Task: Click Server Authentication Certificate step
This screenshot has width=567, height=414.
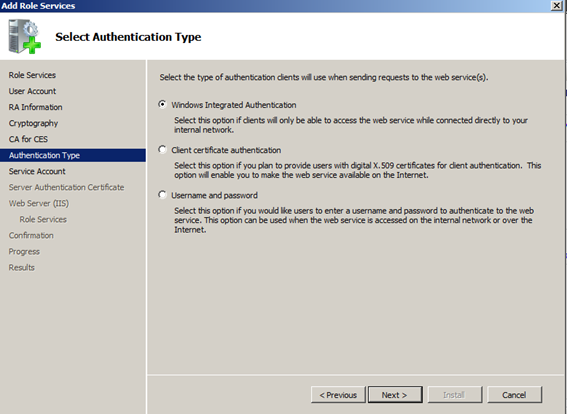Action: coord(66,187)
